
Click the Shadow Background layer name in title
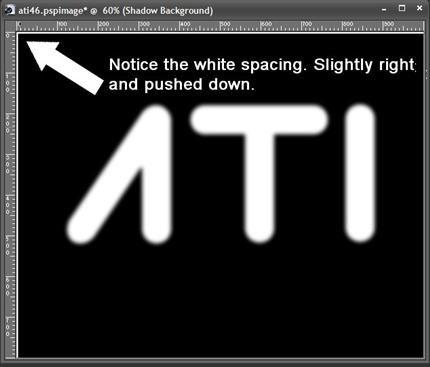pos(168,11)
